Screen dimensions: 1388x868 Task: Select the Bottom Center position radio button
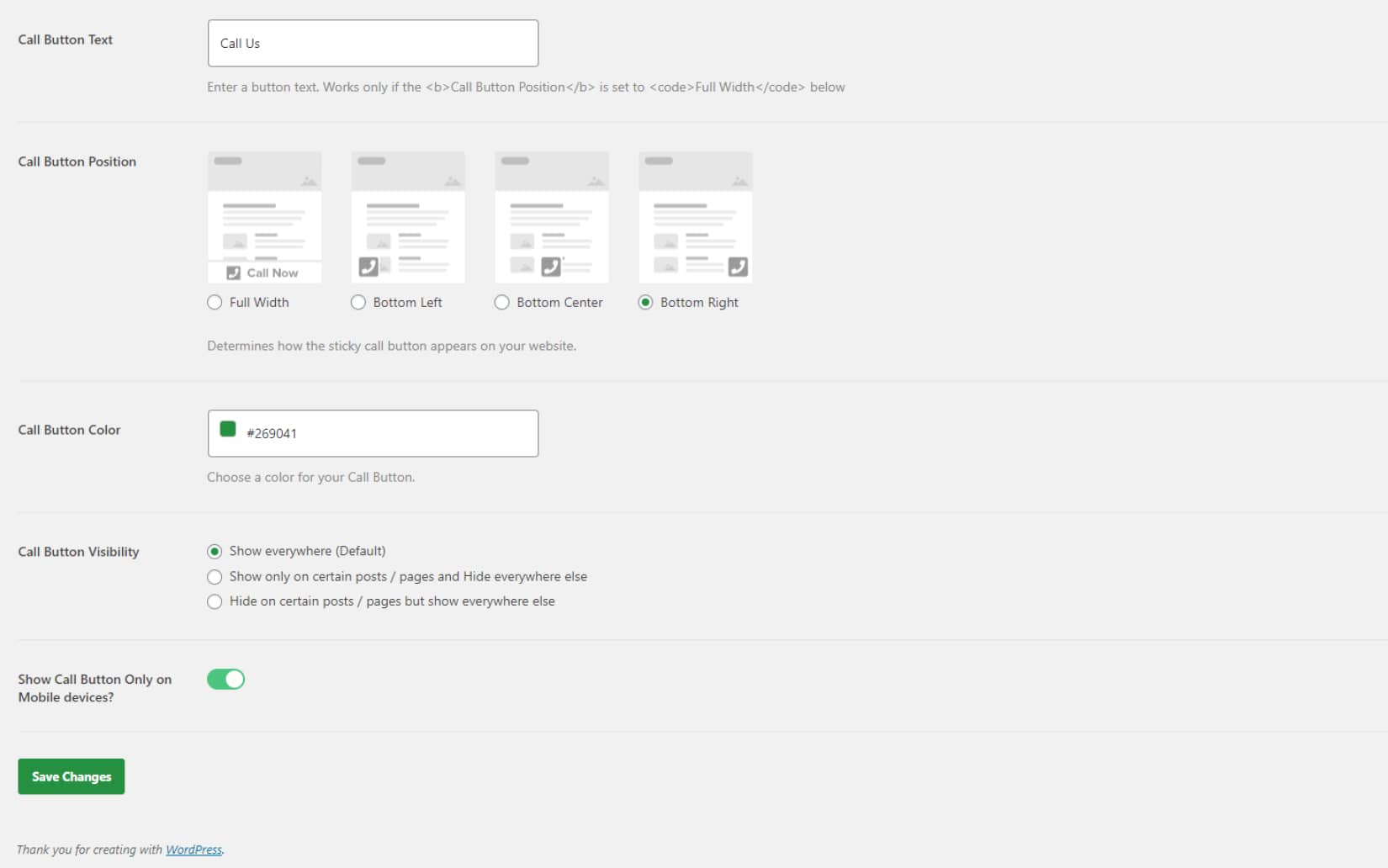tap(502, 303)
